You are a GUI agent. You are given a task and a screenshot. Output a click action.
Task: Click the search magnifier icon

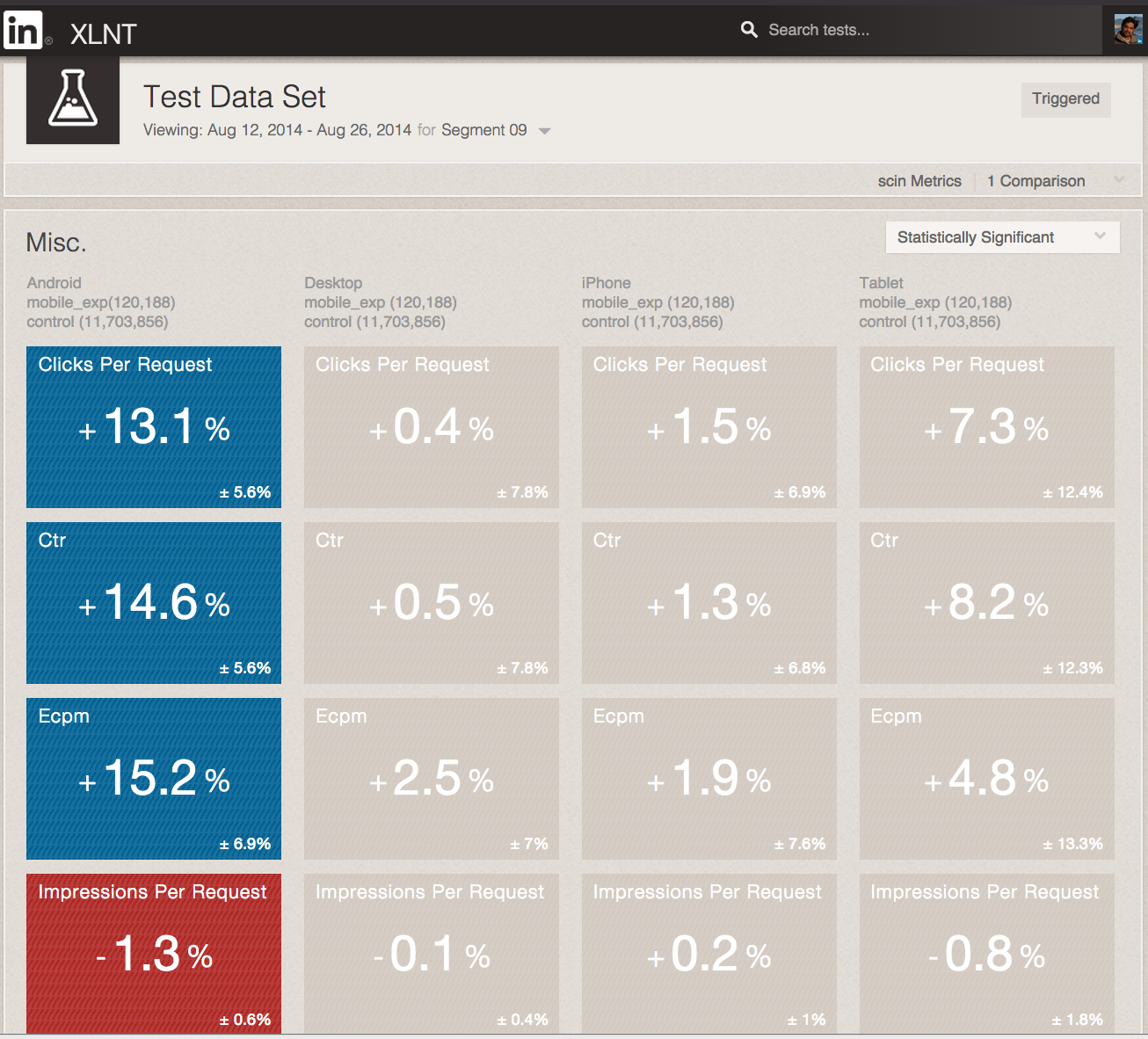coord(749,30)
